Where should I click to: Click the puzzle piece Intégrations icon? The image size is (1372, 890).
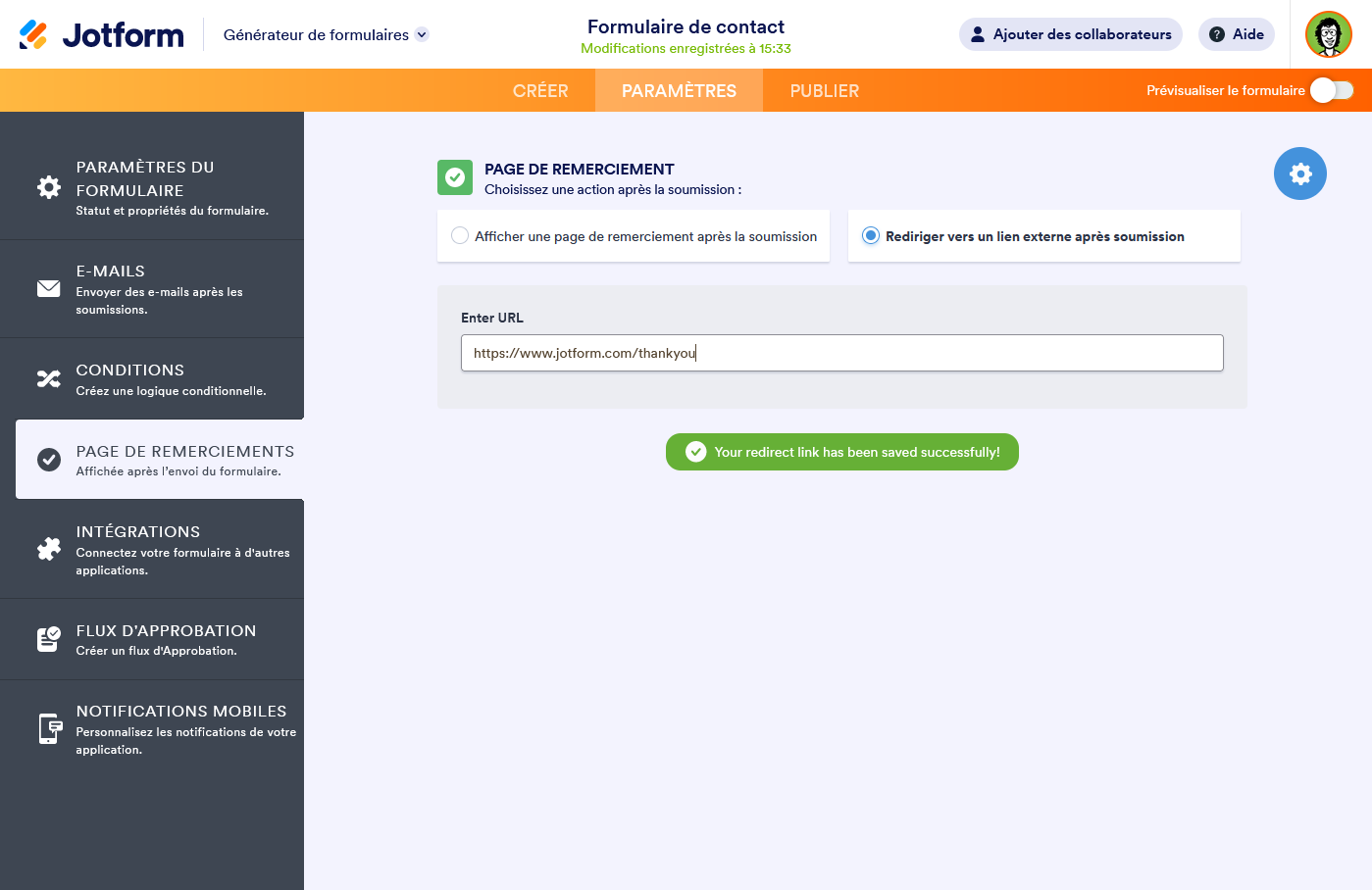click(49, 549)
